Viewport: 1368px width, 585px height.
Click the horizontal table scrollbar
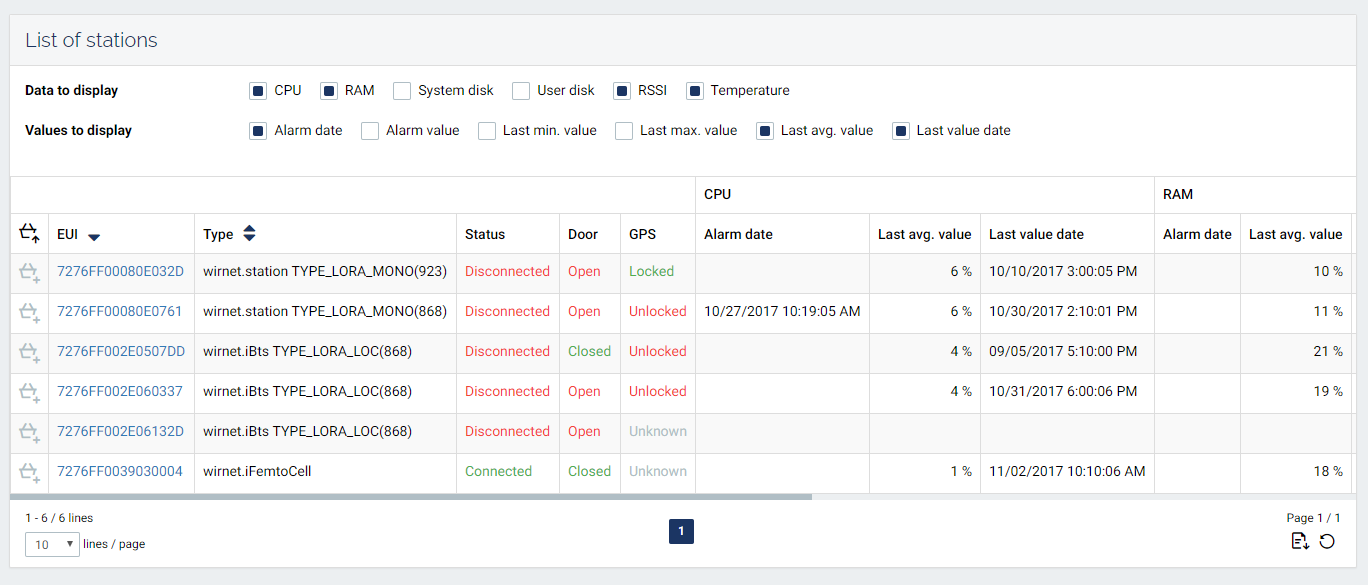pyautogui.click(x=410, y=496)
